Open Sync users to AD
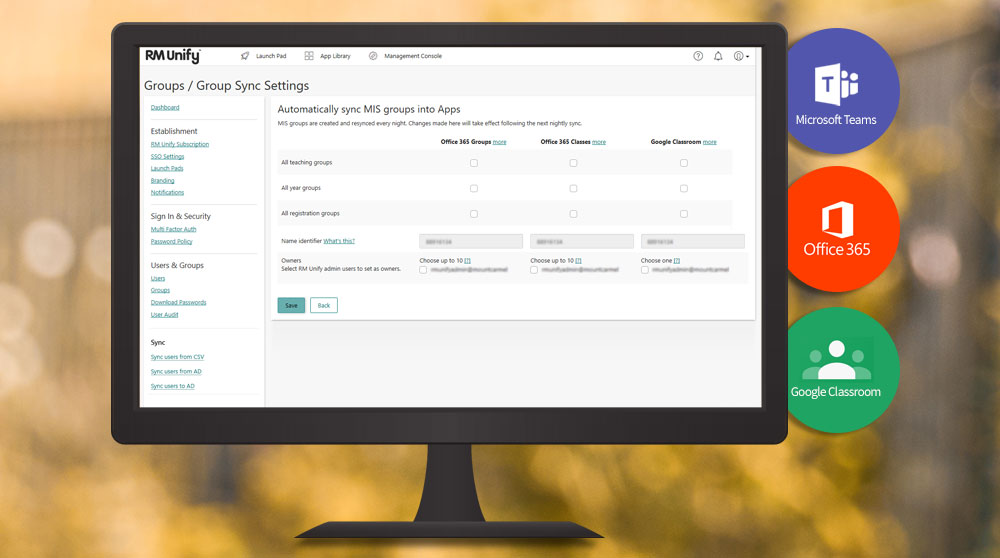 [173, 386]
